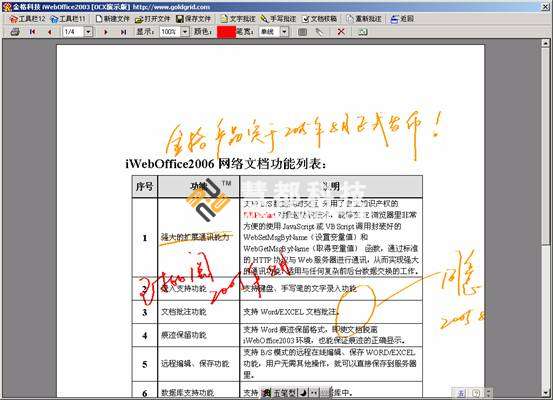Click the 重新批注 re-annotate button

pyautogui.click(x=364, y=19)
